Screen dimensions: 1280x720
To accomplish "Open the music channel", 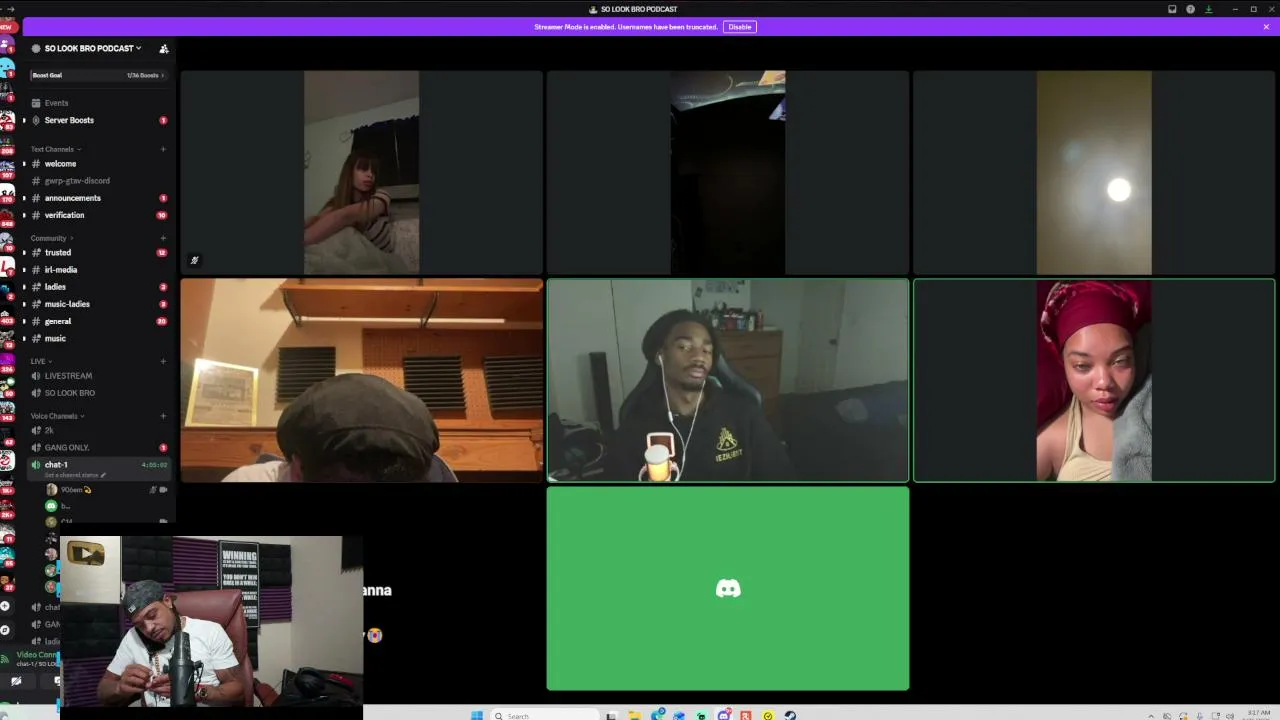I will pyautogui.click(x=98, y=338).
